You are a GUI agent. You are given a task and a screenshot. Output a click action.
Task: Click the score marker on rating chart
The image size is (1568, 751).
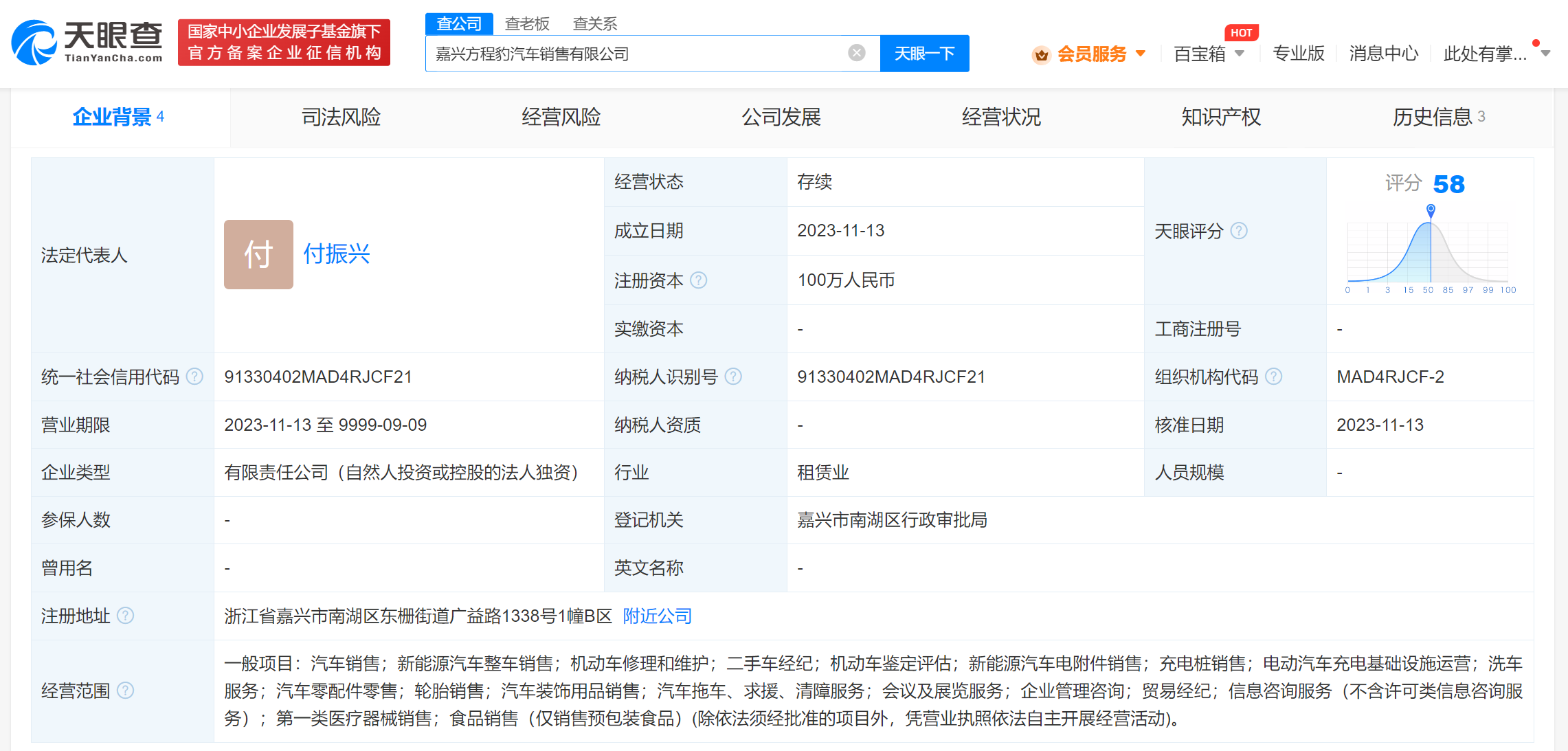1431,210
